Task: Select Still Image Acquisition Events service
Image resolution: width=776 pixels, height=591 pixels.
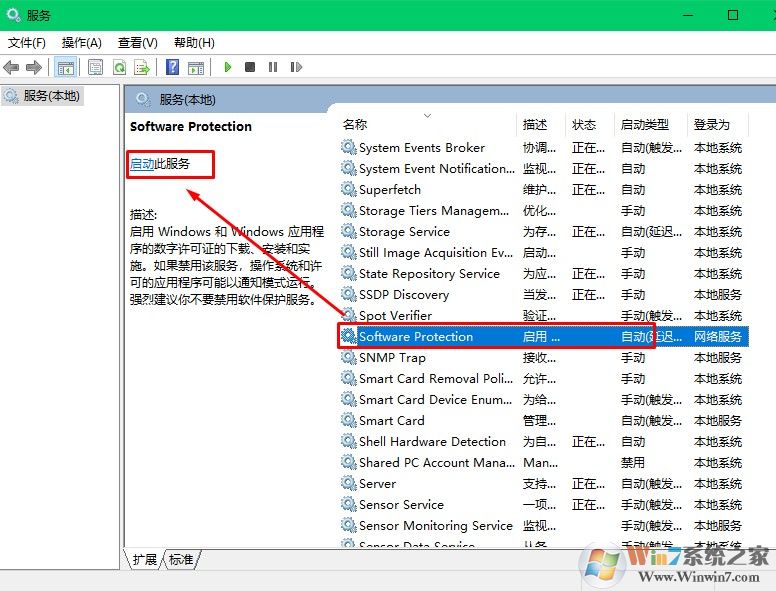Action: (x=544, y=252)
